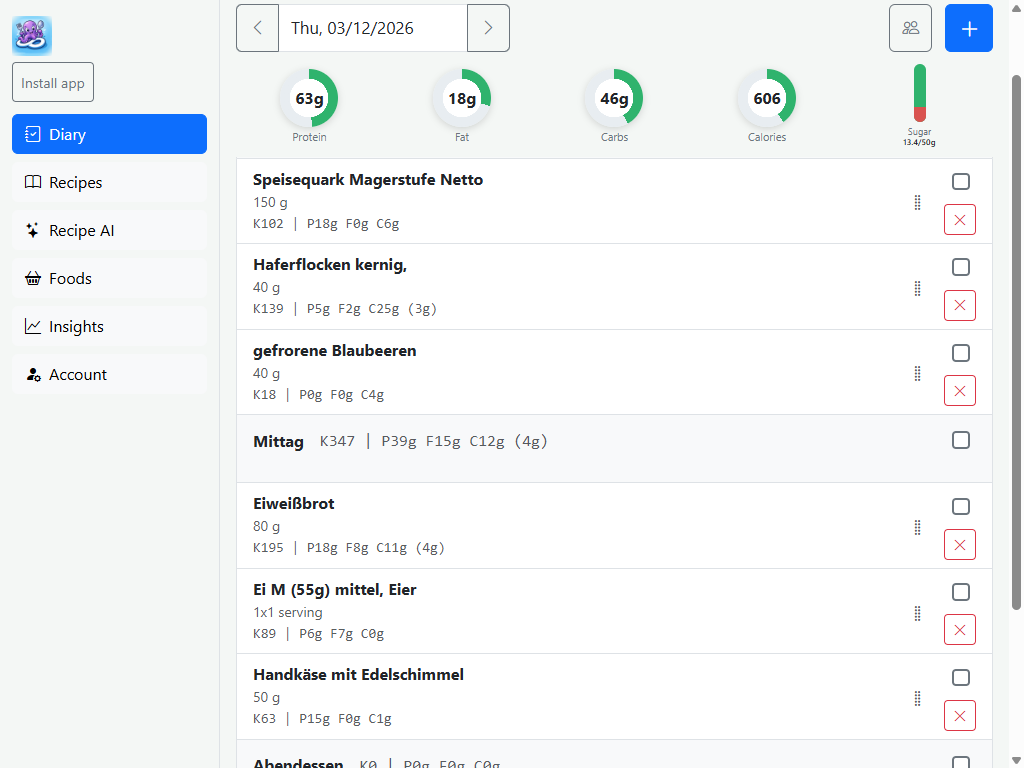The height and width of the screenshot is (768, 1024).
Task: Click the octopus app logo
Action: tap(31, 35)
